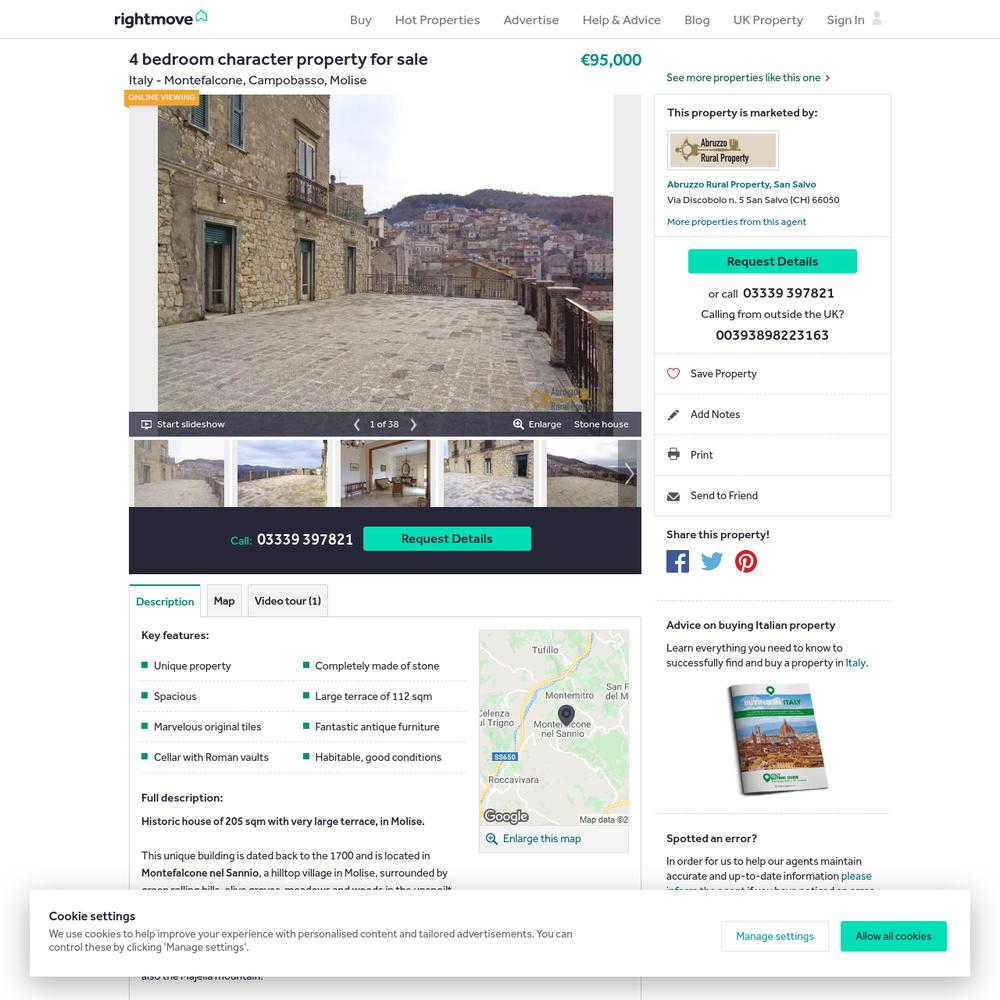1000x1000 pixels.
Task: Click Start slideshow
Action: tap(191, 425)
